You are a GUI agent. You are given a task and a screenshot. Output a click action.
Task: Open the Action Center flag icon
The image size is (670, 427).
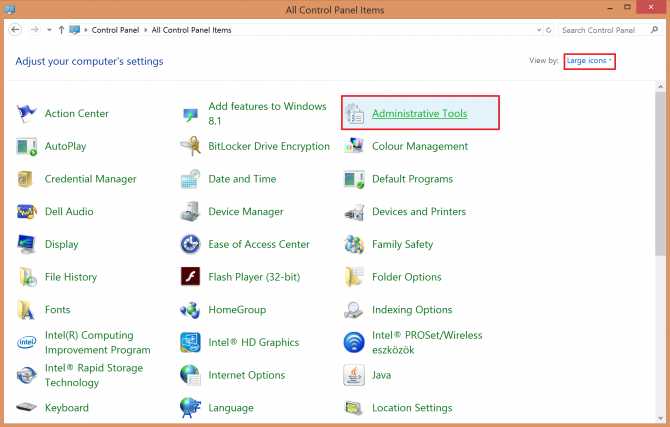[x=26, y=114]
